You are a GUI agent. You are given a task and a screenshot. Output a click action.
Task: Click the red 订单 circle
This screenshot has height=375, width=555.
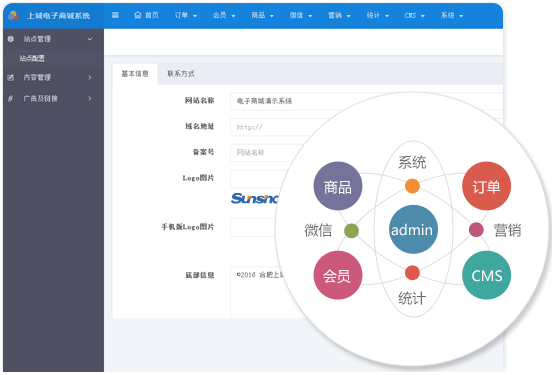click(486, 186)
